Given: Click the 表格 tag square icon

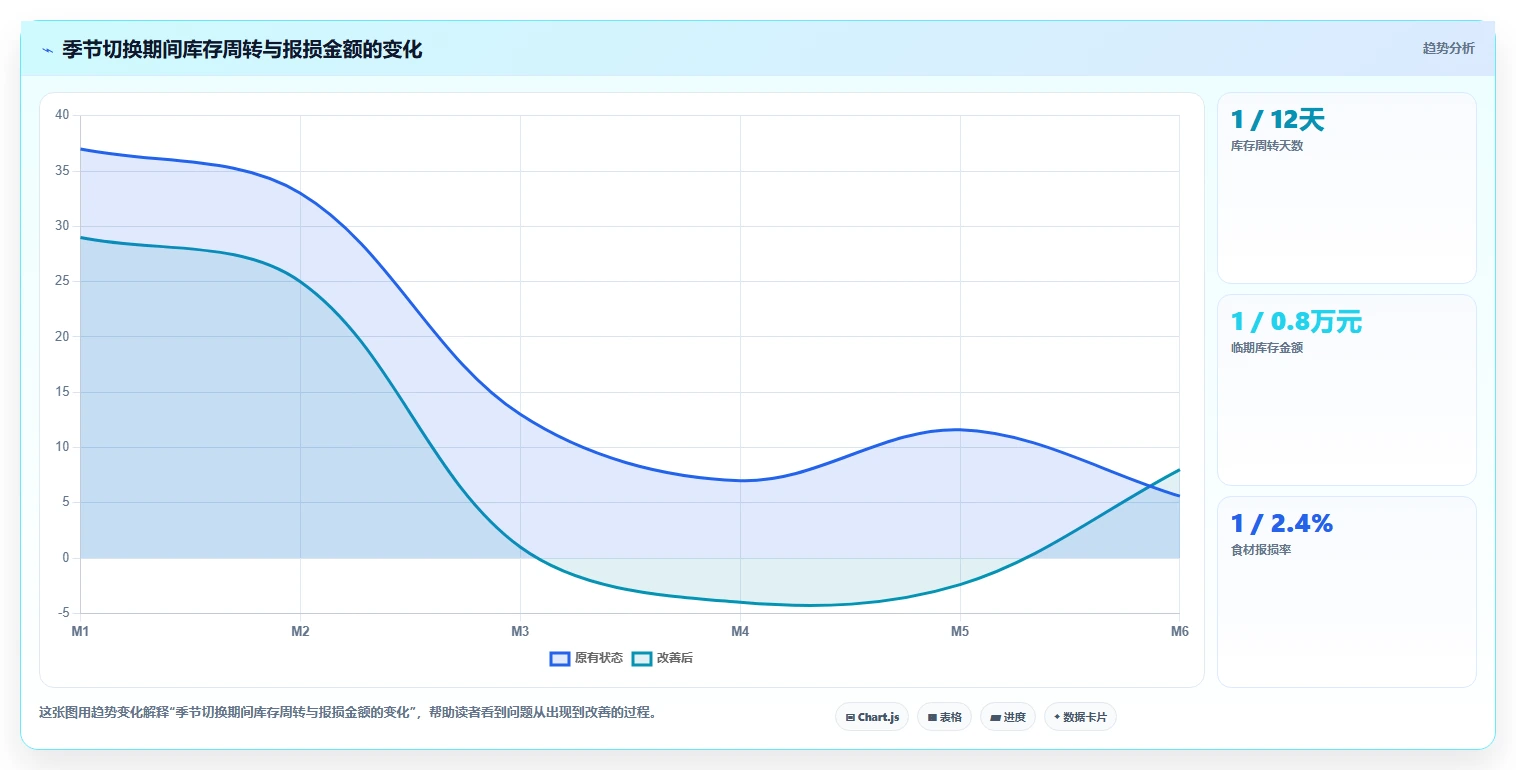Looking at the screenshot, I should click(x=932, y=717).
